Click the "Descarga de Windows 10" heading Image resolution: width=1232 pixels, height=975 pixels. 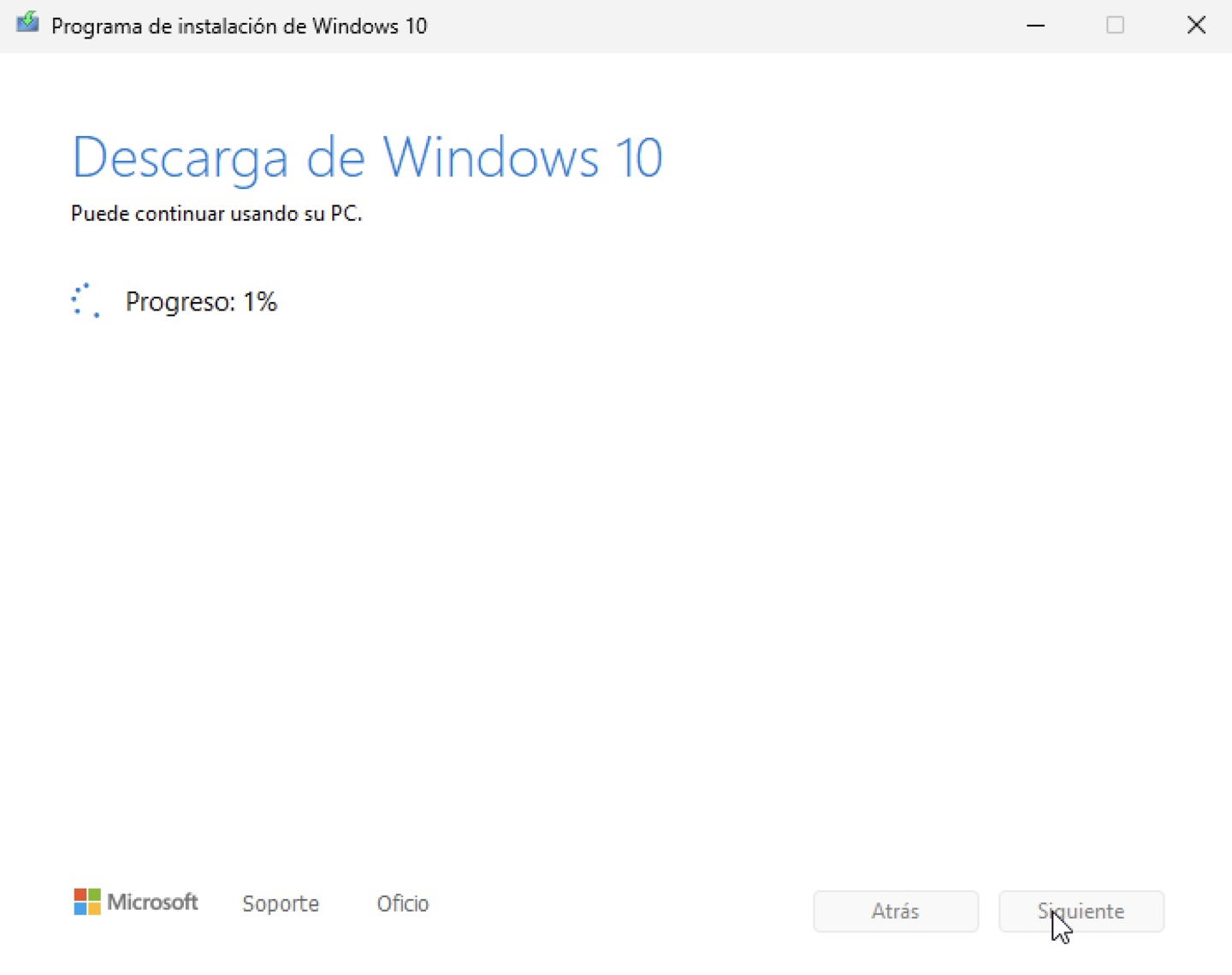pos(368,158)
